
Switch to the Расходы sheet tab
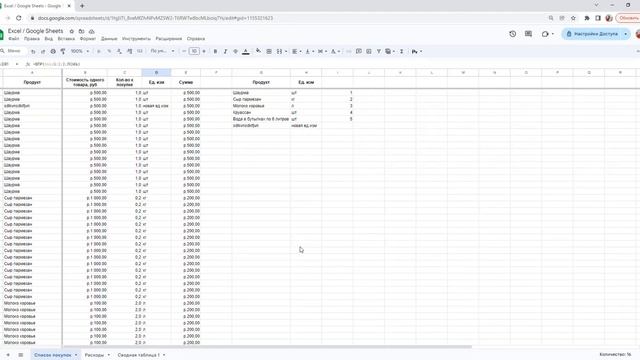[x=97, y=355]
